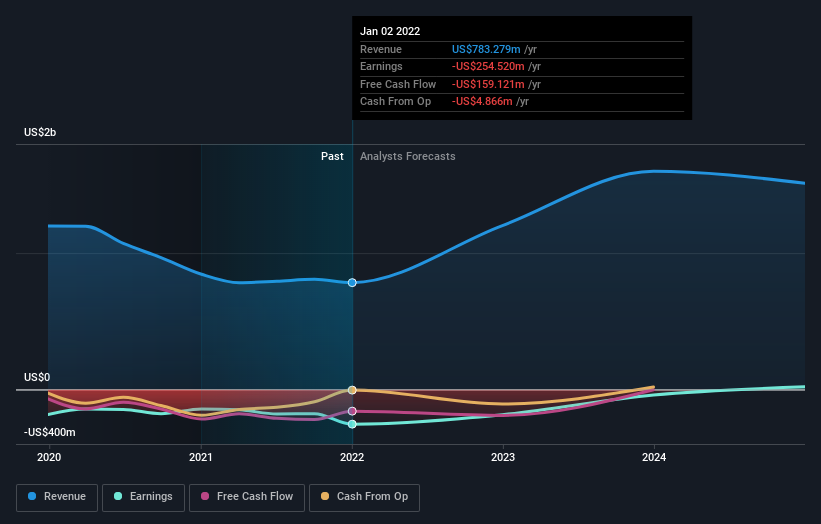This screenshot has height=524, width=821.
Task: Select the 2020 x-axis label
Action: (49, 457)
